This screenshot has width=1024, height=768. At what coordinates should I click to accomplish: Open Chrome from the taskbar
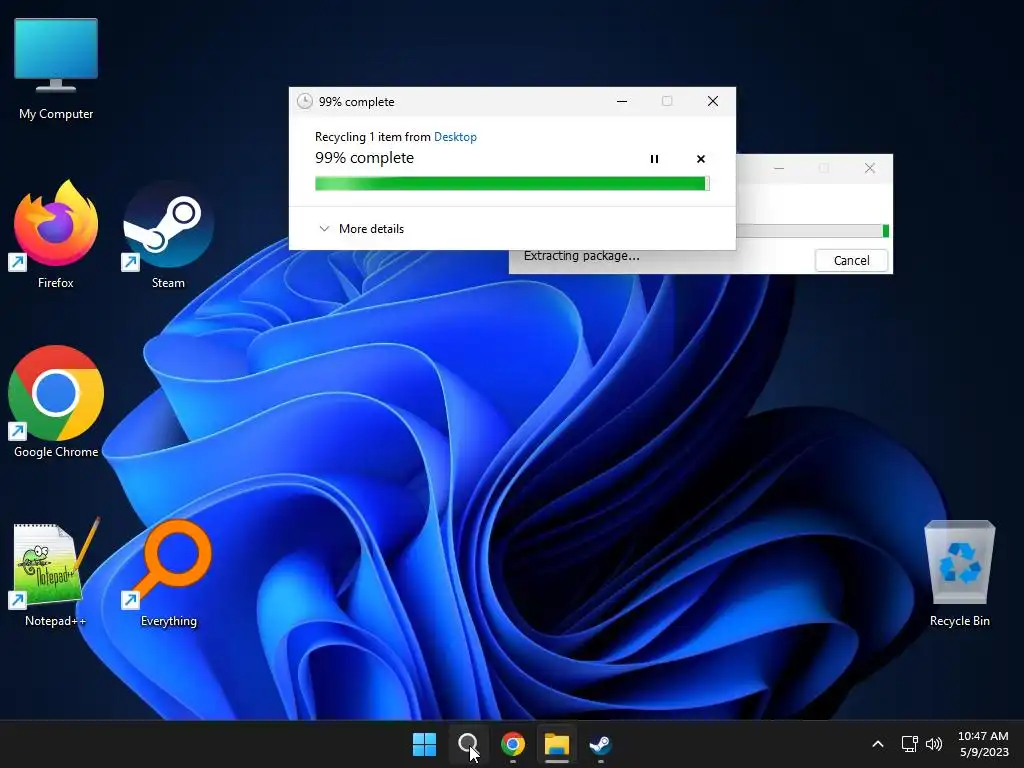tap(513, 744)
